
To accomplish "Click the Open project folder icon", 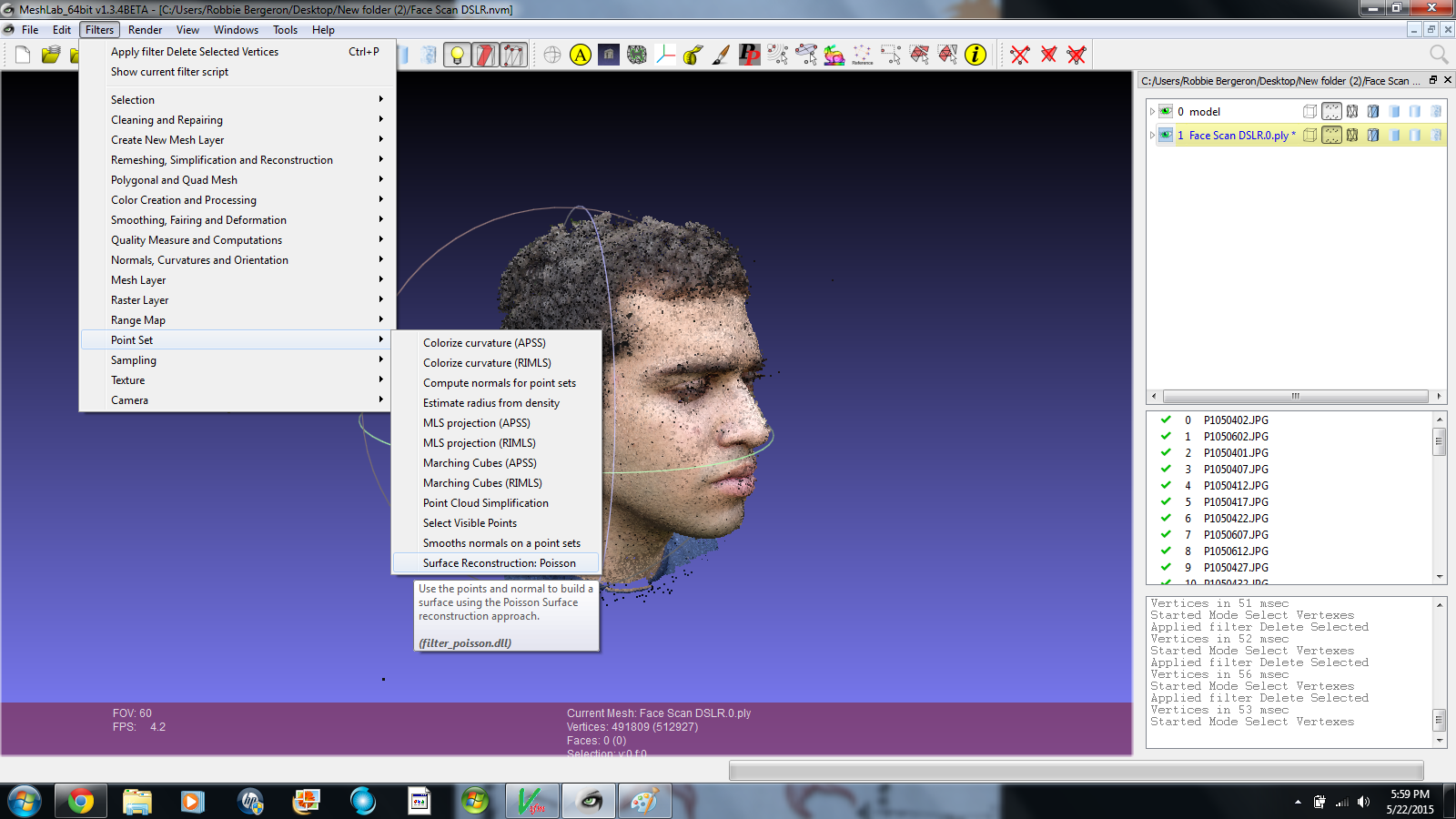I will pos(51,55).
